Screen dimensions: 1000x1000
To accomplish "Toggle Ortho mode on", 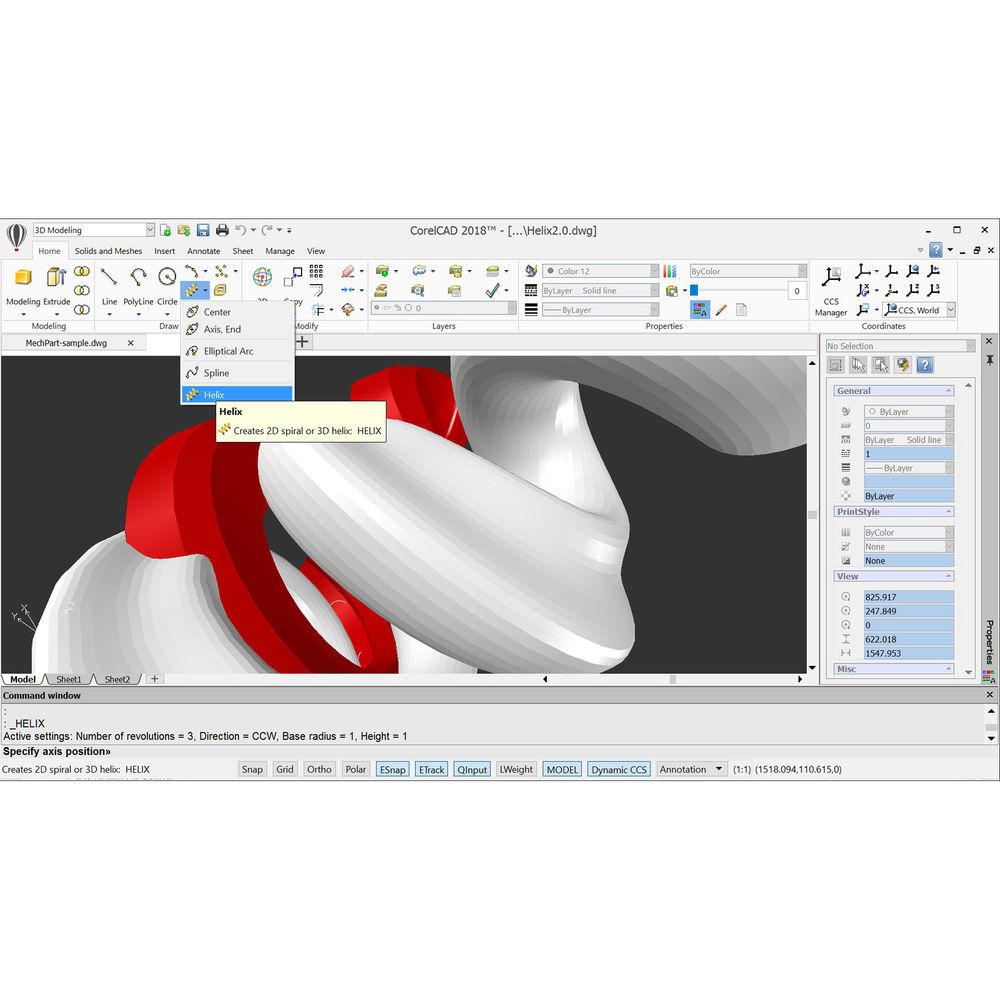I will coord(319,769).
